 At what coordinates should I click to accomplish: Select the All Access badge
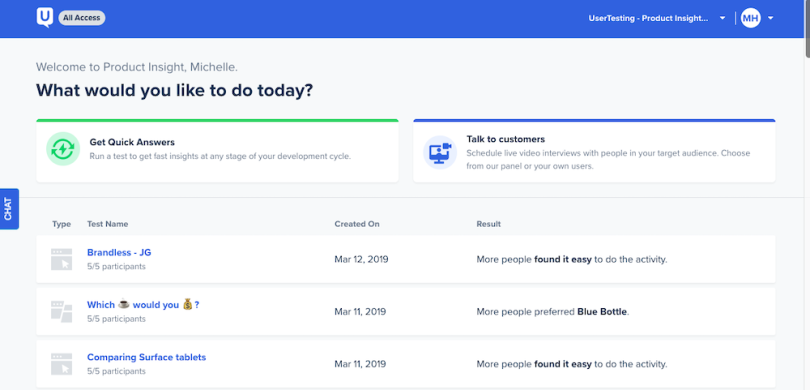click(82, 18)
